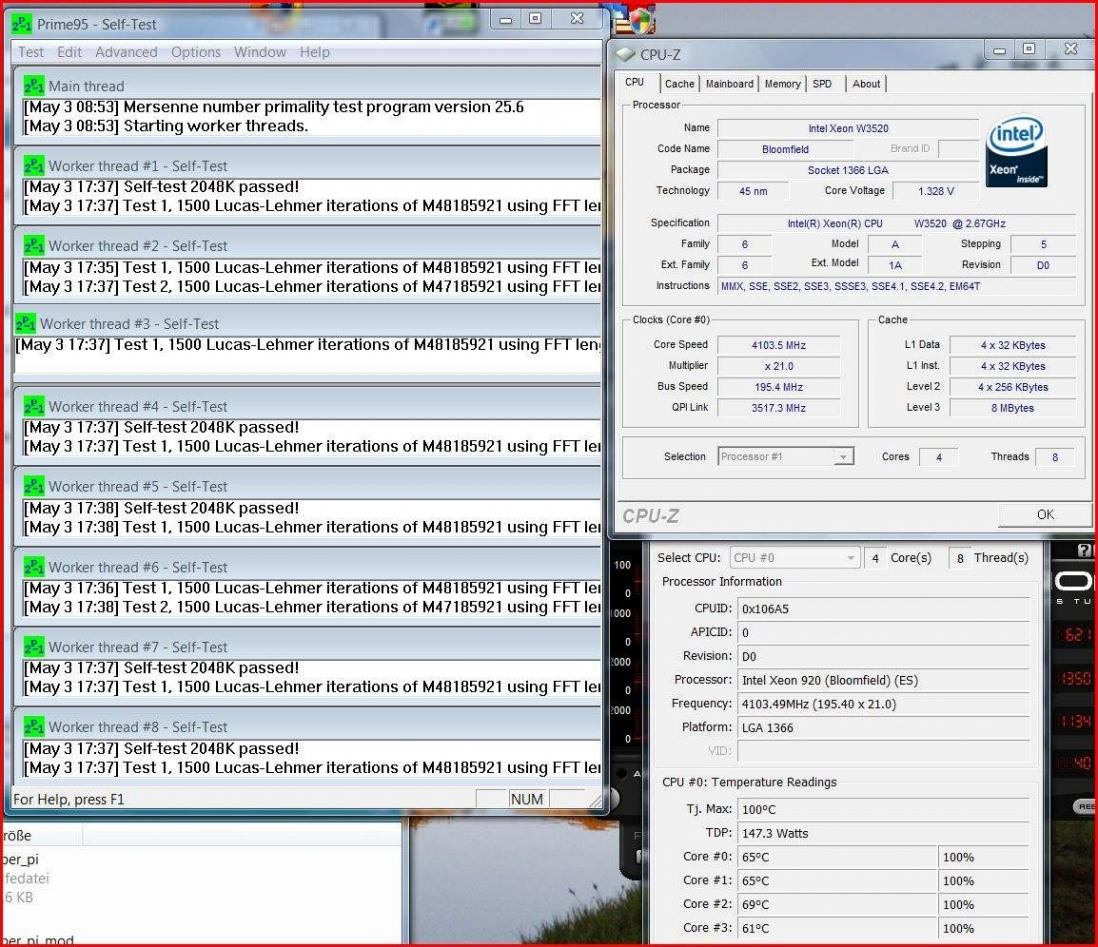Viewport: 1098px width, 947px height.
Task: Click the Platform field LGA 1366
Action: [x=883, y=728]
